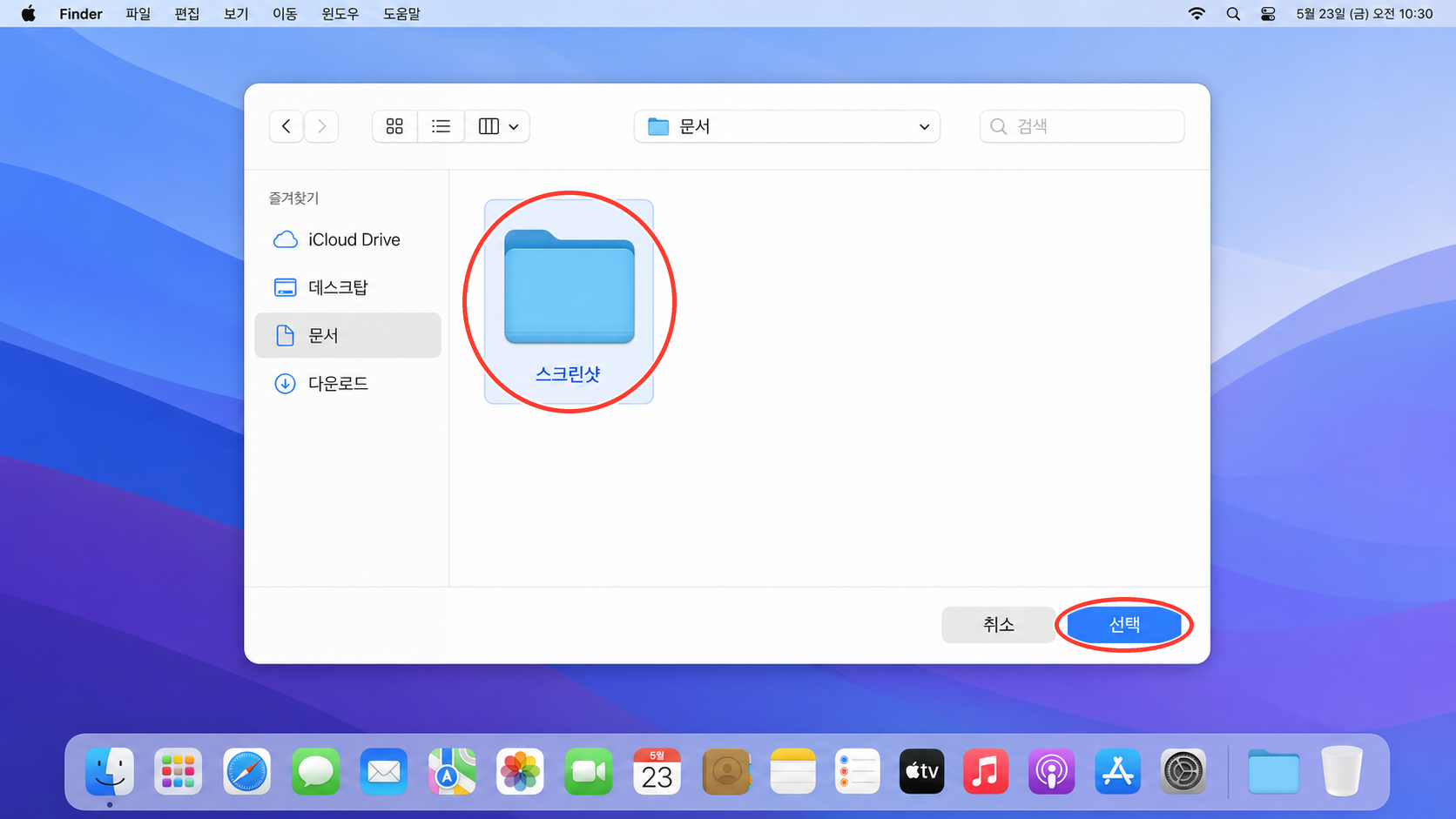1456x819 pixels.
Task: Launch Safari from the Dock
Action: tap(246, 771)
